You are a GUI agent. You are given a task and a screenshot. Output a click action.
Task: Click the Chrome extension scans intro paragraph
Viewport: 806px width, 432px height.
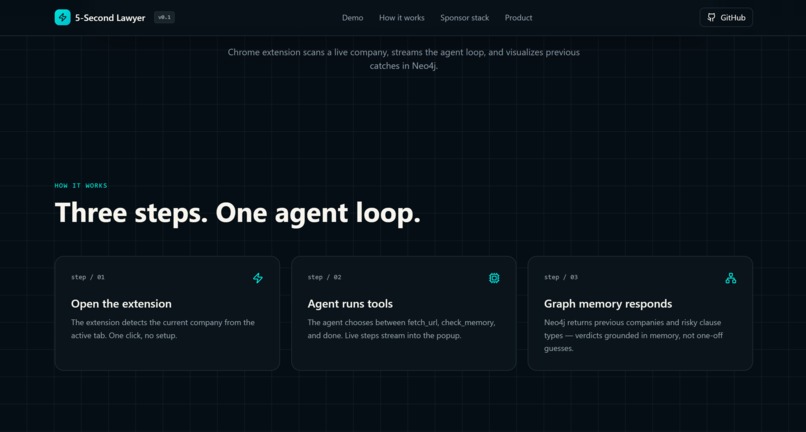click(404, 59)
